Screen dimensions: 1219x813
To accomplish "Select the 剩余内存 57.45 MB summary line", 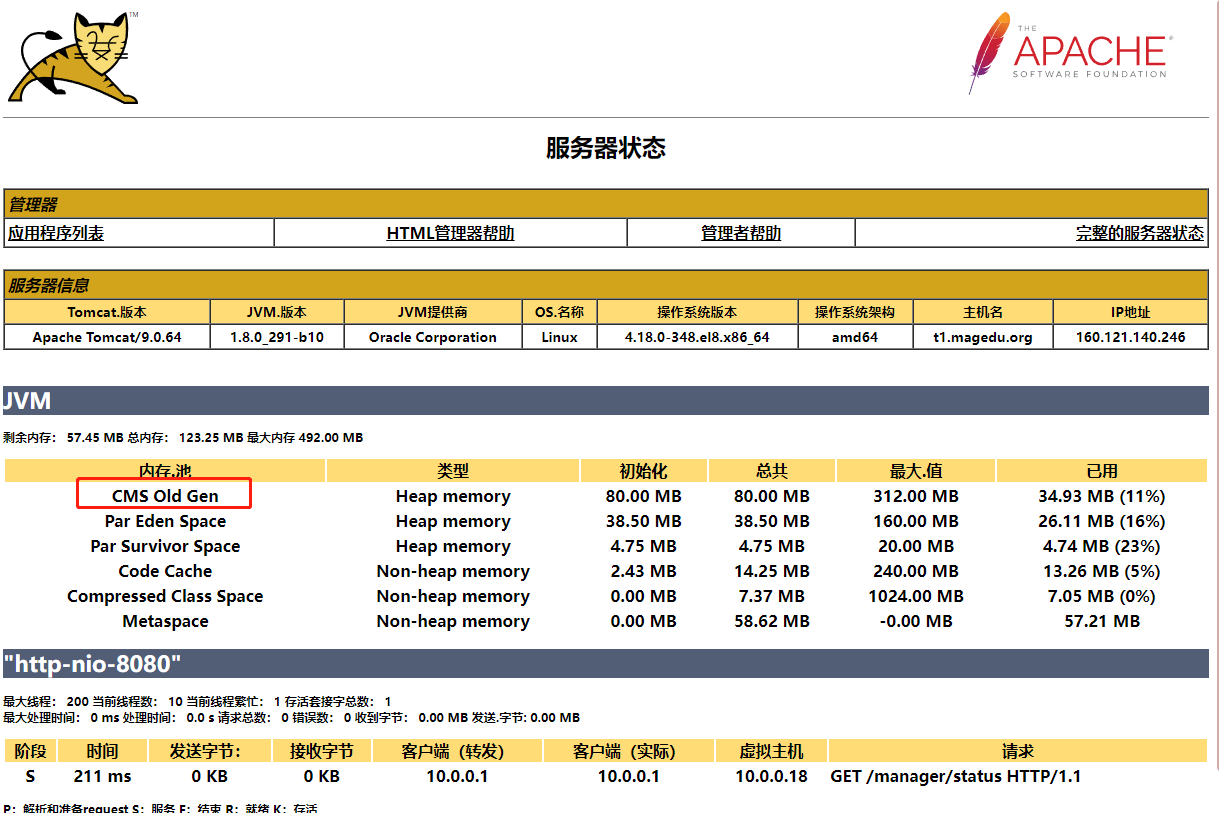I will pyautogui.click(x=183, y=438).
